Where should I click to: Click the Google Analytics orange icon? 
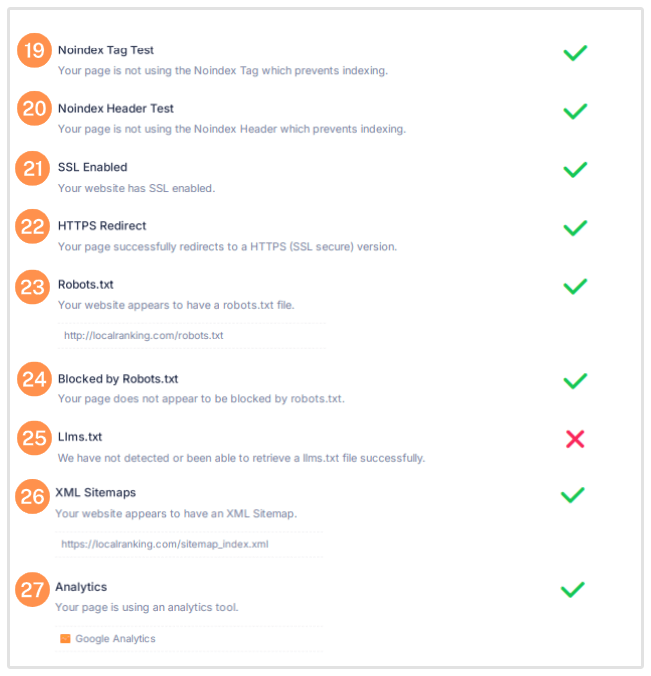coord(65,638)
